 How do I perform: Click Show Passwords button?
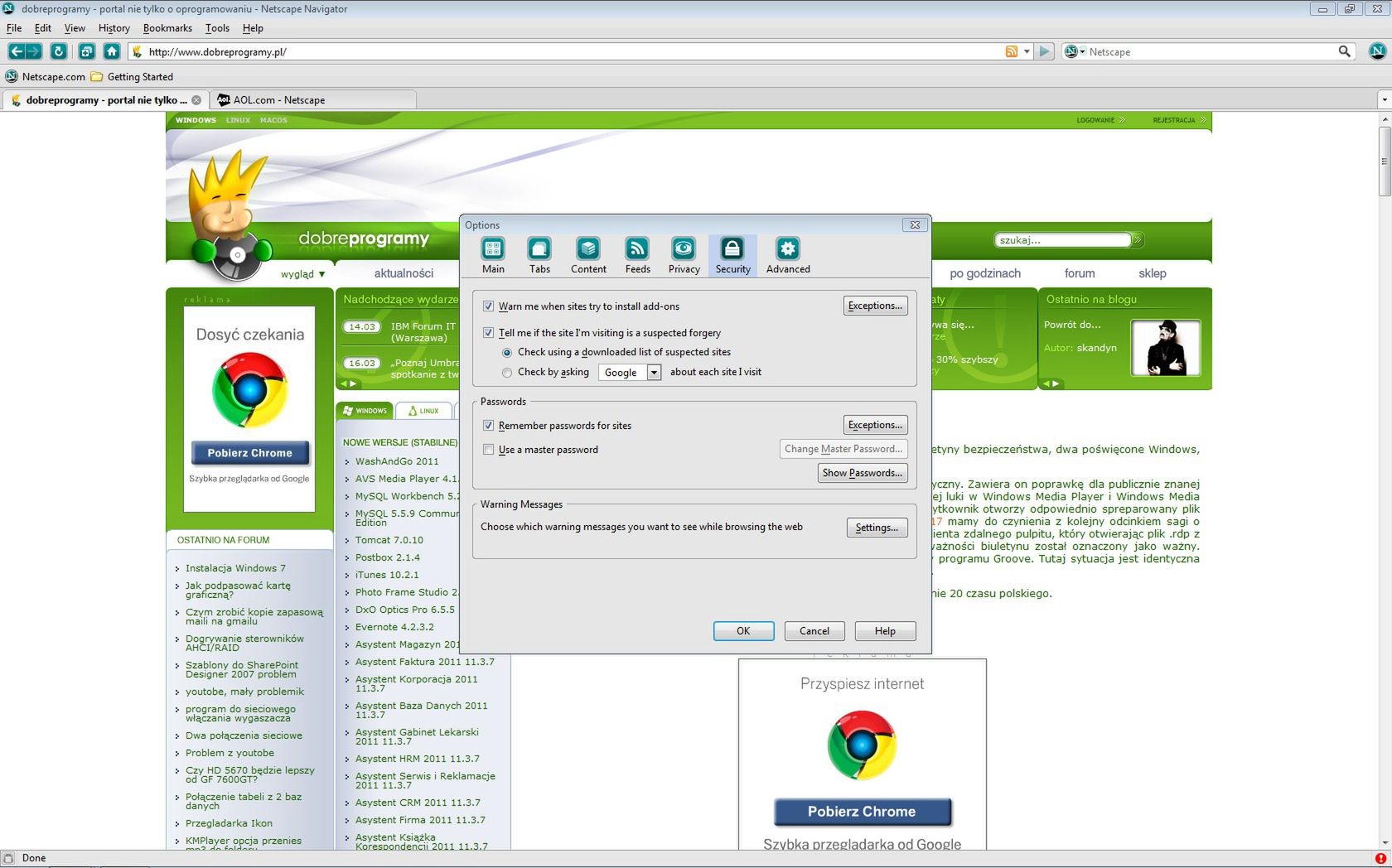tap(863, 473)
